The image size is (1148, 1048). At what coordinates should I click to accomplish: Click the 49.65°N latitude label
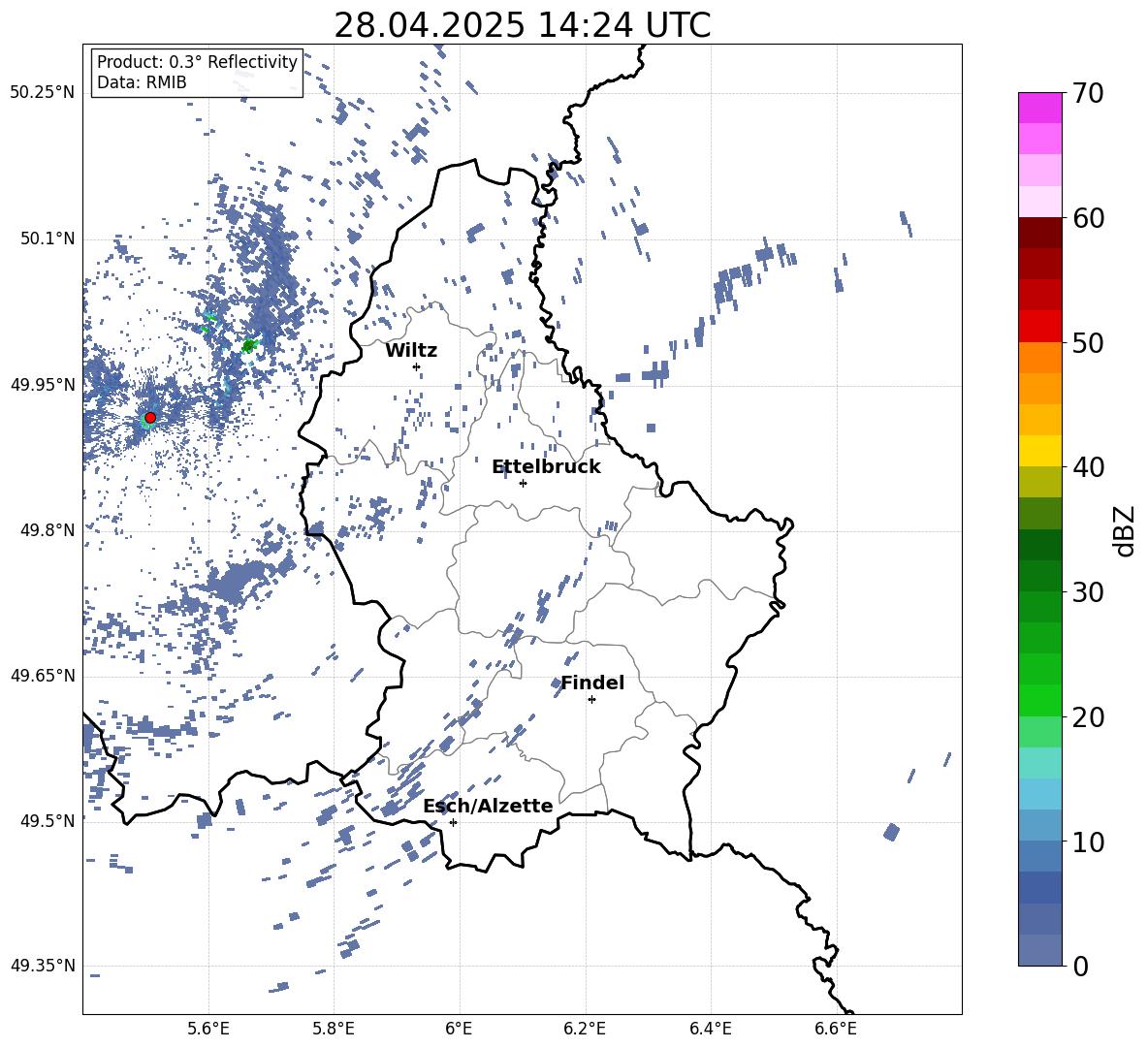pos(43,676)
